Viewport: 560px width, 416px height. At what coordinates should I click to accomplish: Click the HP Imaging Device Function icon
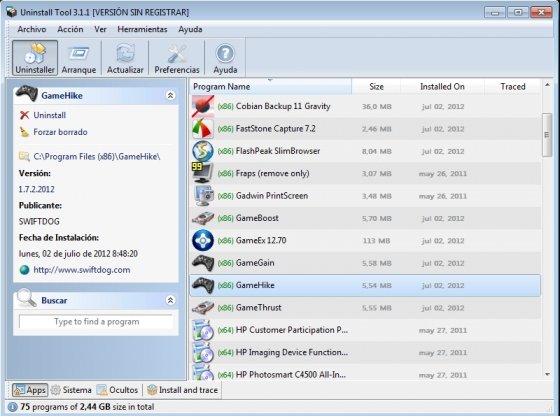pyautogui.click(x=203, y=352)
